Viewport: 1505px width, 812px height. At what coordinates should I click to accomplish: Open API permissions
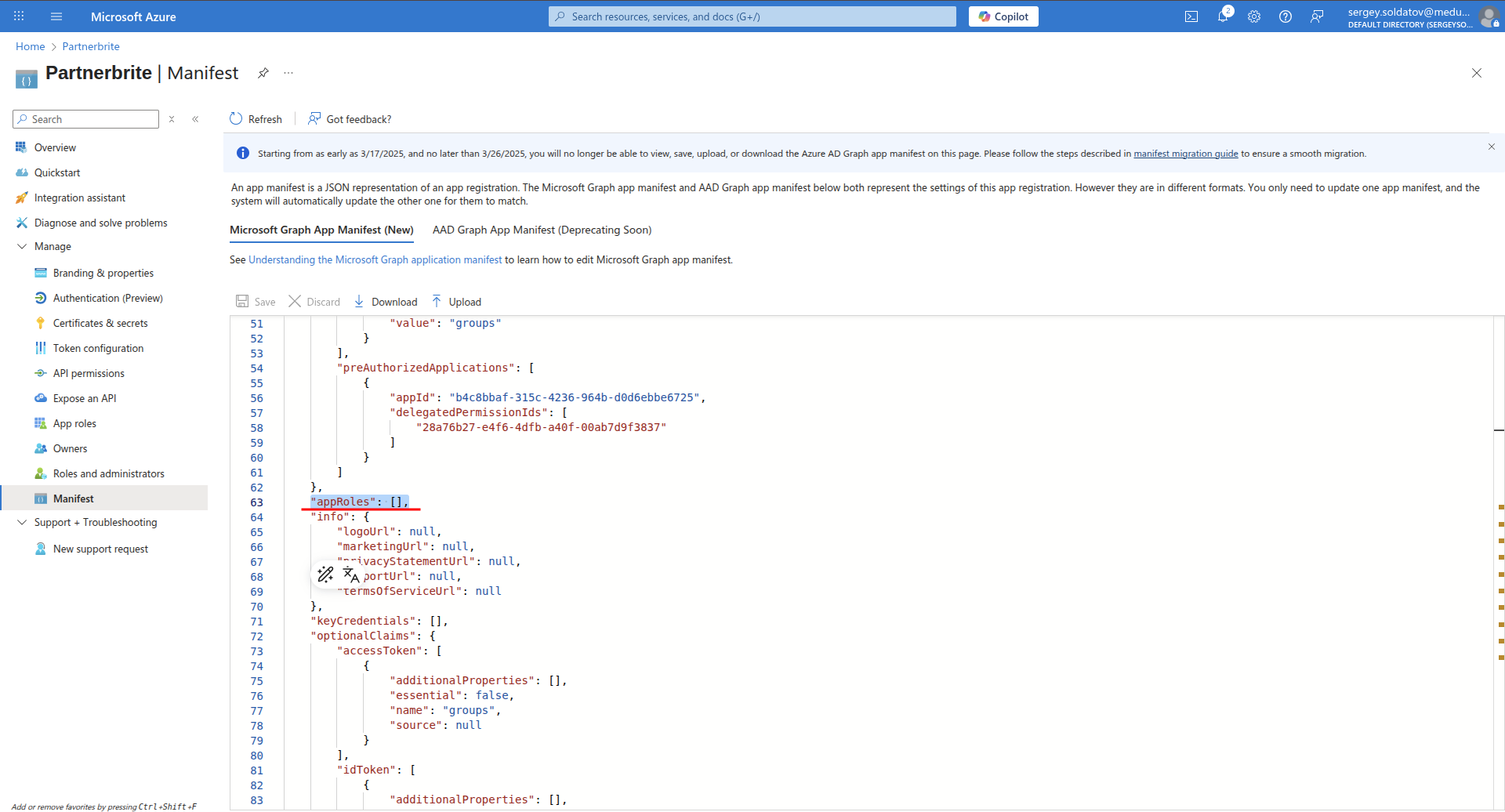[x=89, y=373]
